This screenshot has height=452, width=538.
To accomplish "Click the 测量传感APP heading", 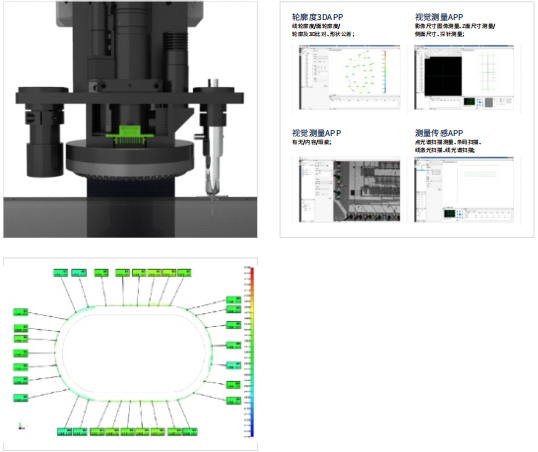I will 439,133.
